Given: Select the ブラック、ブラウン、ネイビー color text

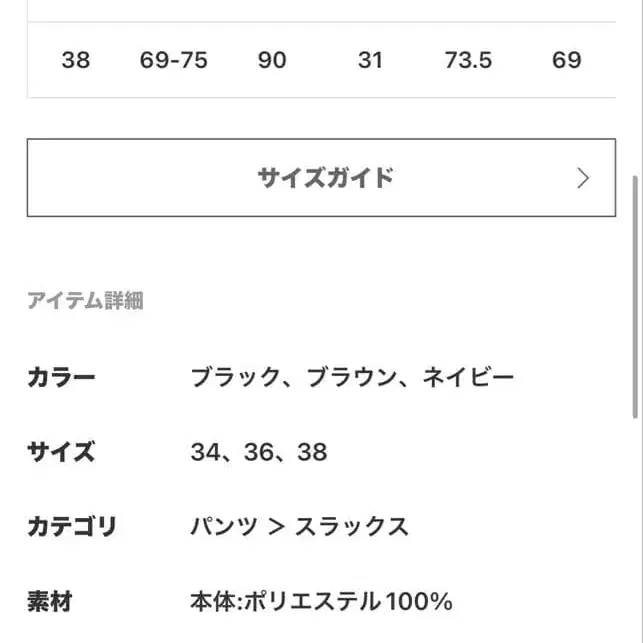Looking at the screenshot, I should coord(352,378).
